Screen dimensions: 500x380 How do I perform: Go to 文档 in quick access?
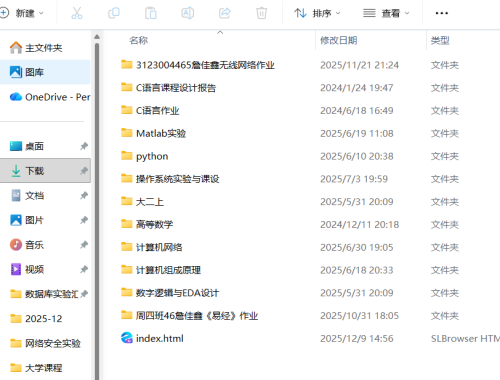pos(45,195)
